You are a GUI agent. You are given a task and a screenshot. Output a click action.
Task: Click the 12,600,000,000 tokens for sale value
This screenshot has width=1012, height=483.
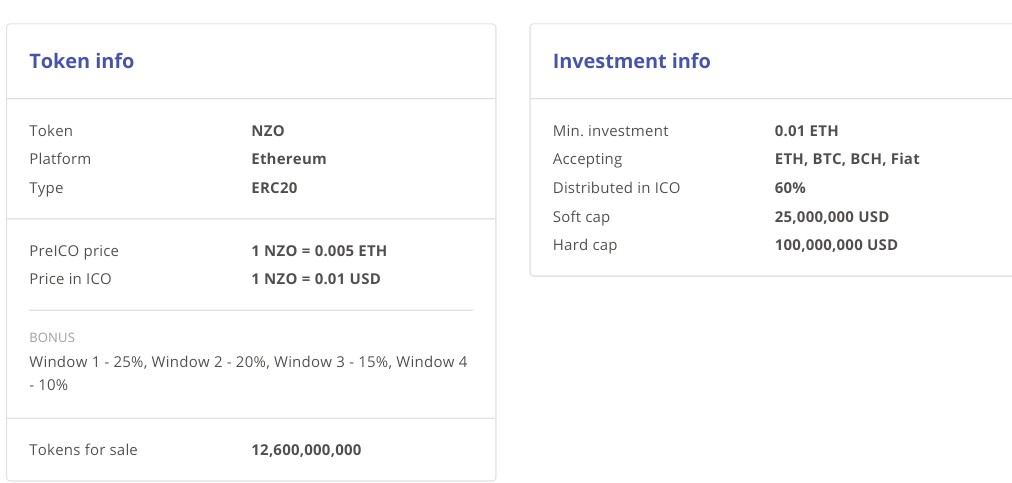pos(306,449)
